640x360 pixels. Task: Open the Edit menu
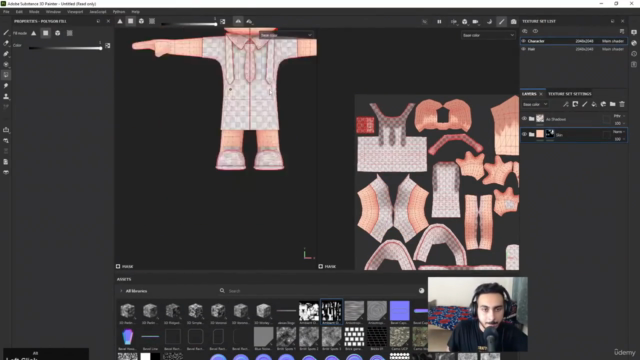coord(19,12)
